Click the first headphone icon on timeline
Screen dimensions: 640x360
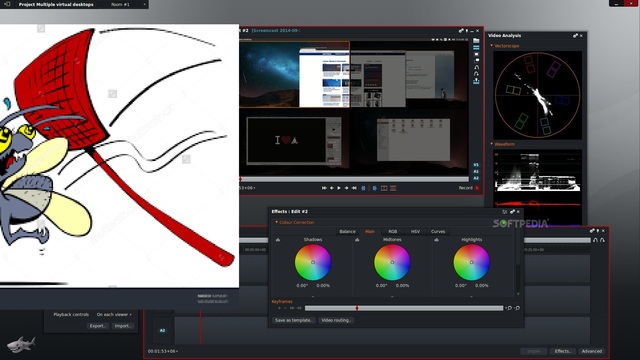coord(595,240)
